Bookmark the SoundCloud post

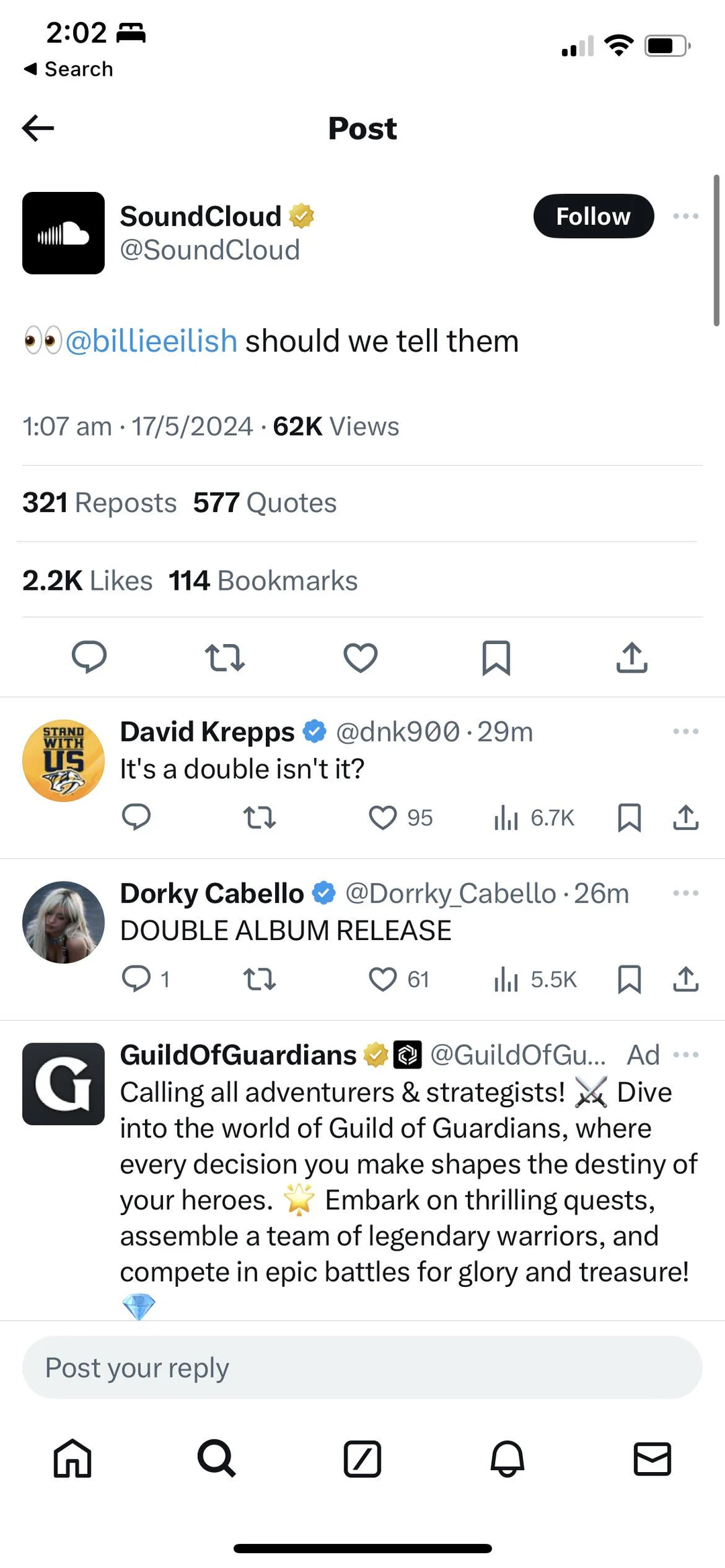pos(496,658)
